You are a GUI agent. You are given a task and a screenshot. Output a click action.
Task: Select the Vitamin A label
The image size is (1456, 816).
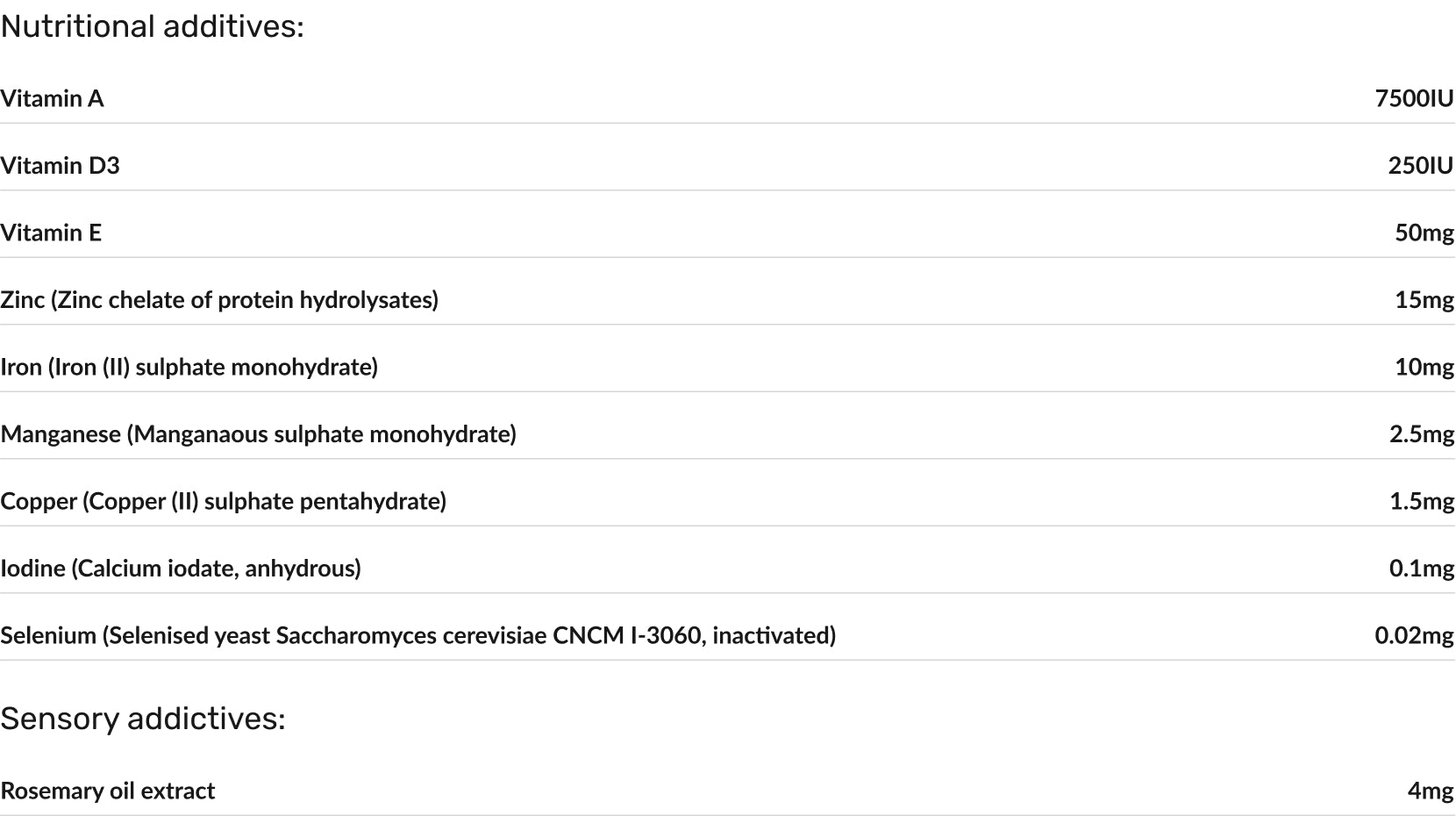point(53,98)
